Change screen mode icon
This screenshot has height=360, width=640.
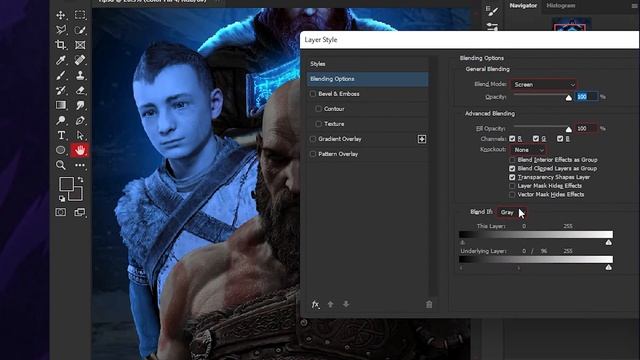click(80, 212)
